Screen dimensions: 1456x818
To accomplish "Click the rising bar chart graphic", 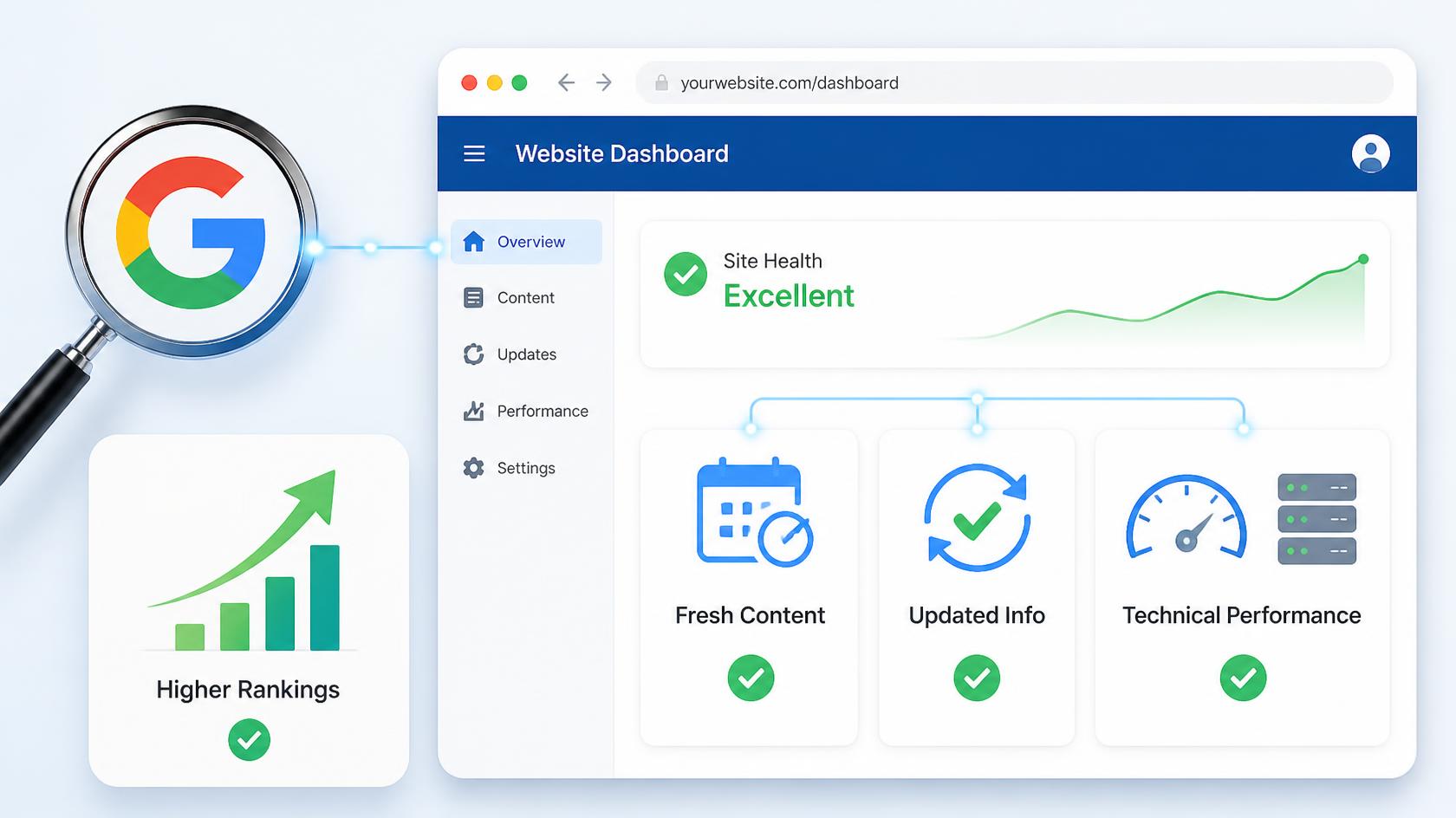I will pos(251,561).
